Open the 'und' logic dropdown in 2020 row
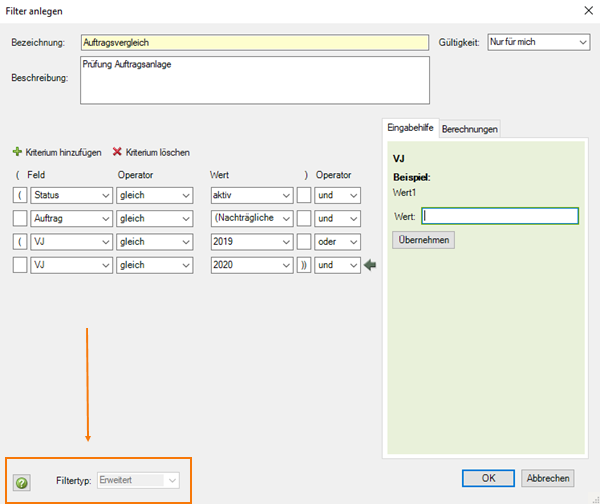This screenshot has height=504, width=600. tap(338, 265)
